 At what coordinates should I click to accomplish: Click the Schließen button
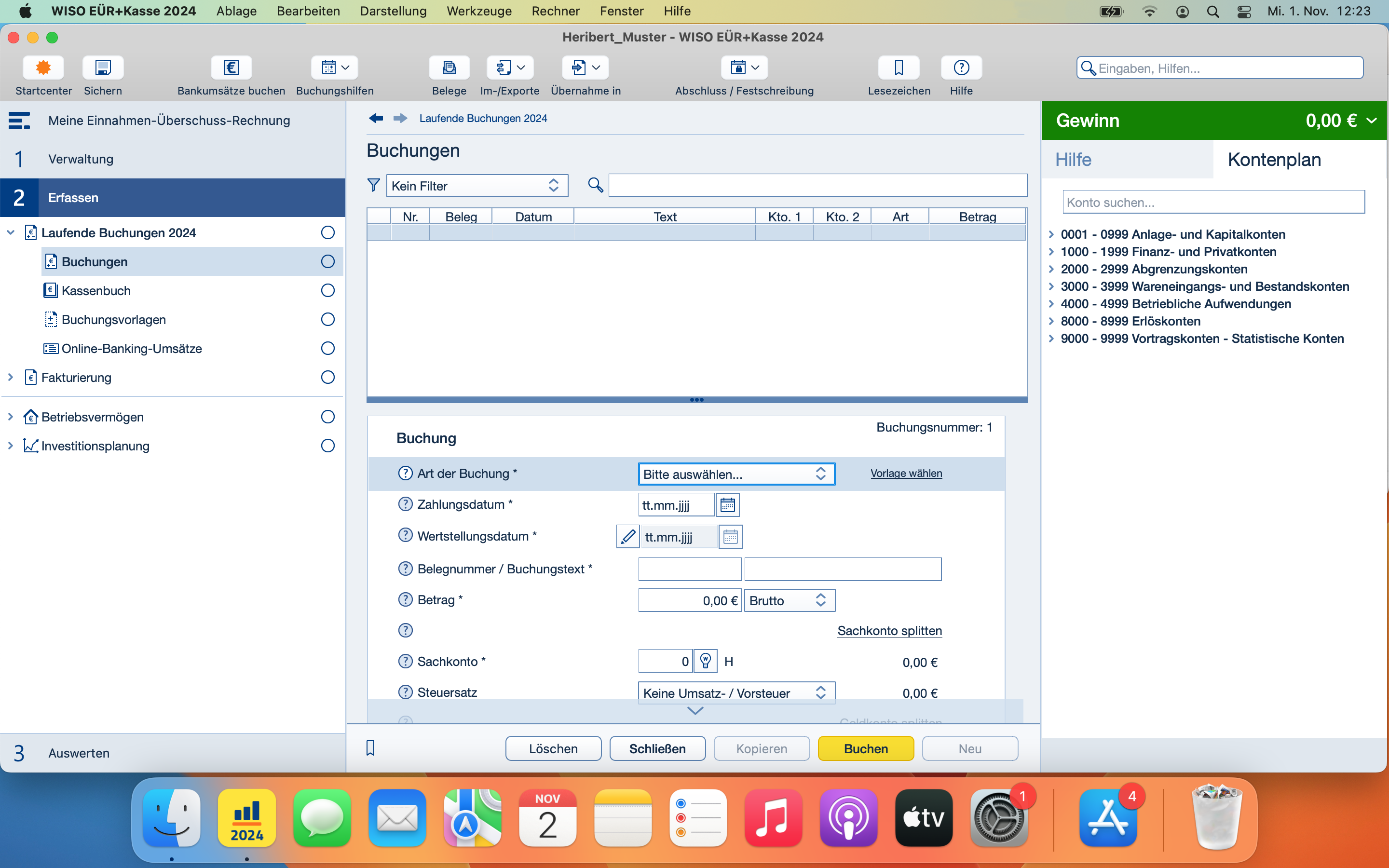(658, 748)
